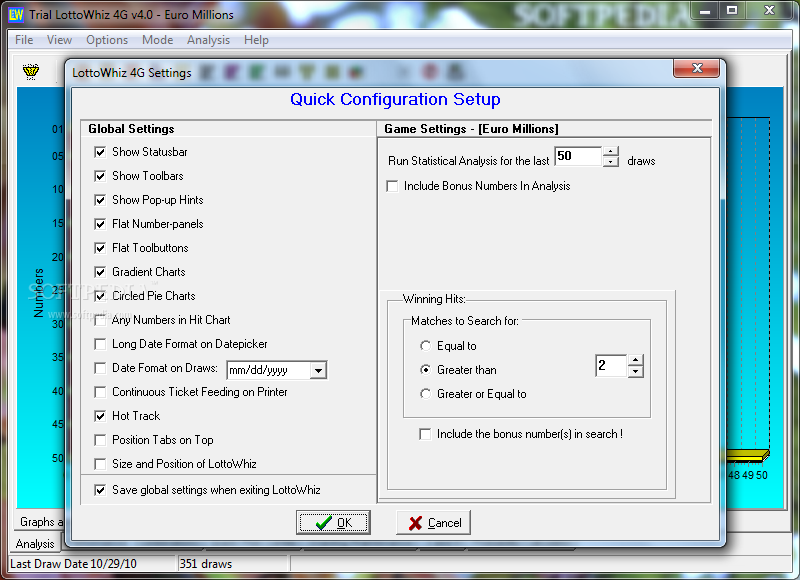Image resolution: width=800 pixels, height=580 pixels.
Task: Open the File menu
Action: tap(24, 40)
